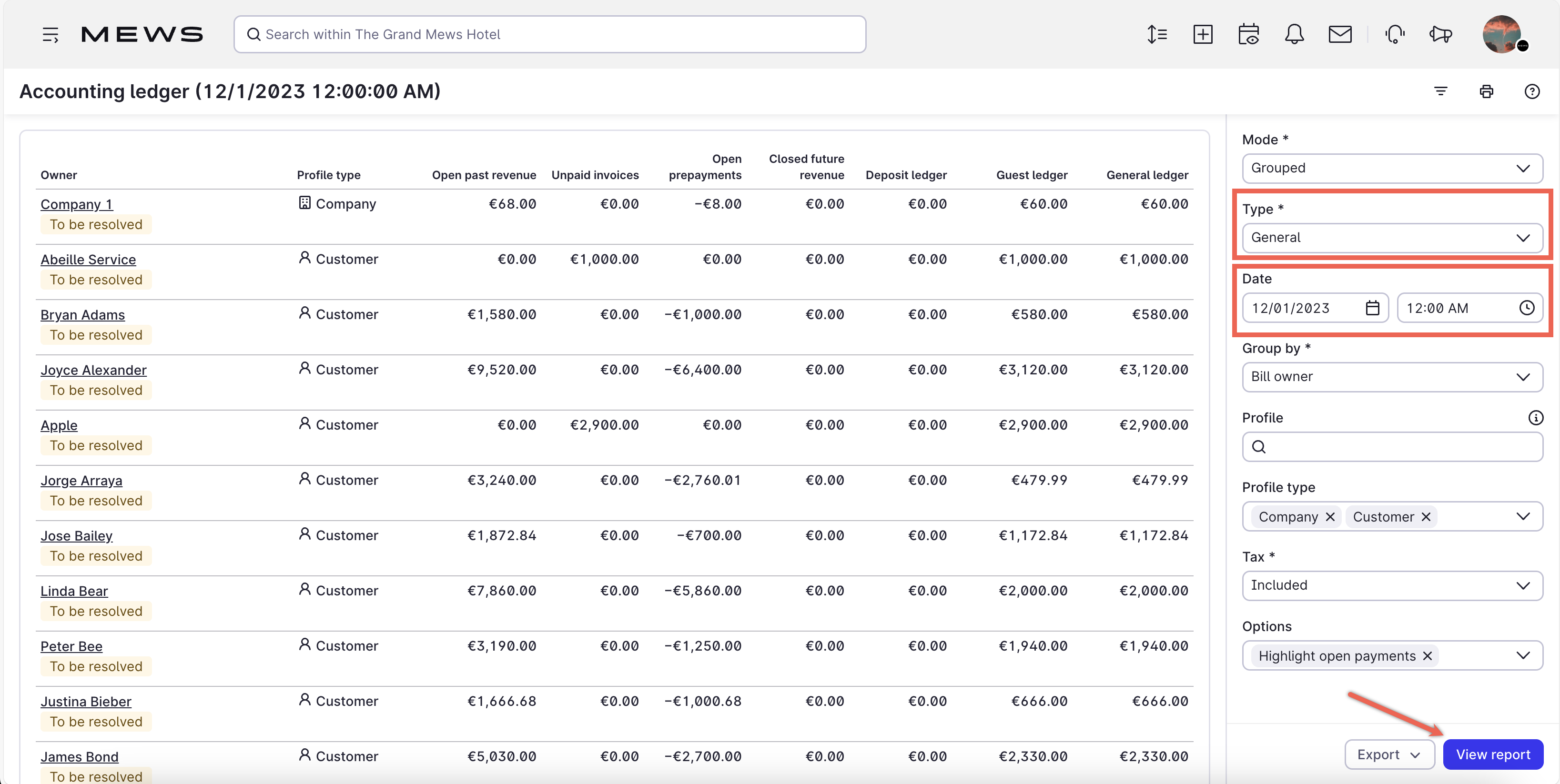Open Bryan Adams profile link
Screen dimensions: 1560x784
point(82,315)
